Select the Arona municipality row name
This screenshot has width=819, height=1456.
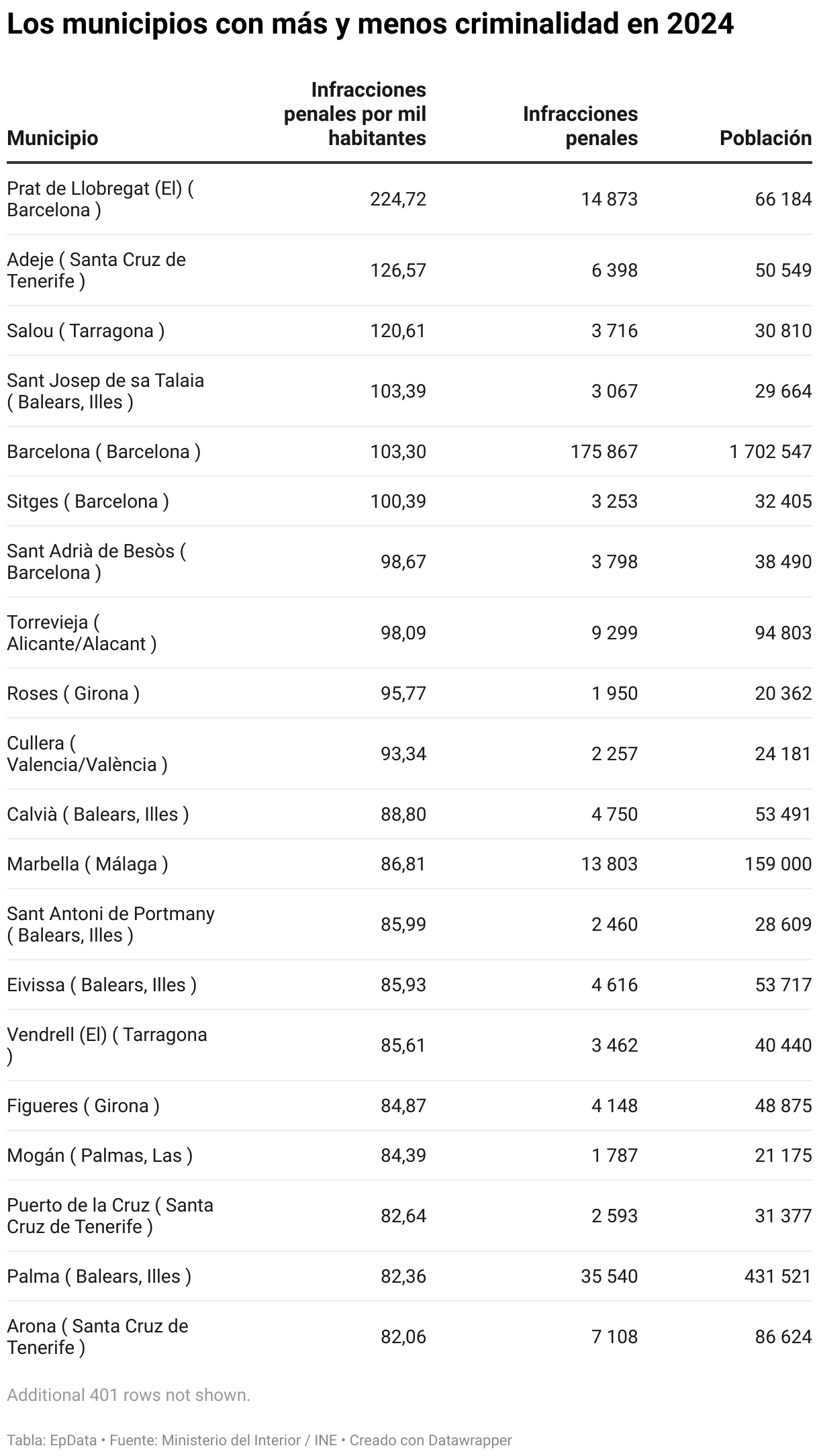pyautogui.click(x=97, y=1336)
